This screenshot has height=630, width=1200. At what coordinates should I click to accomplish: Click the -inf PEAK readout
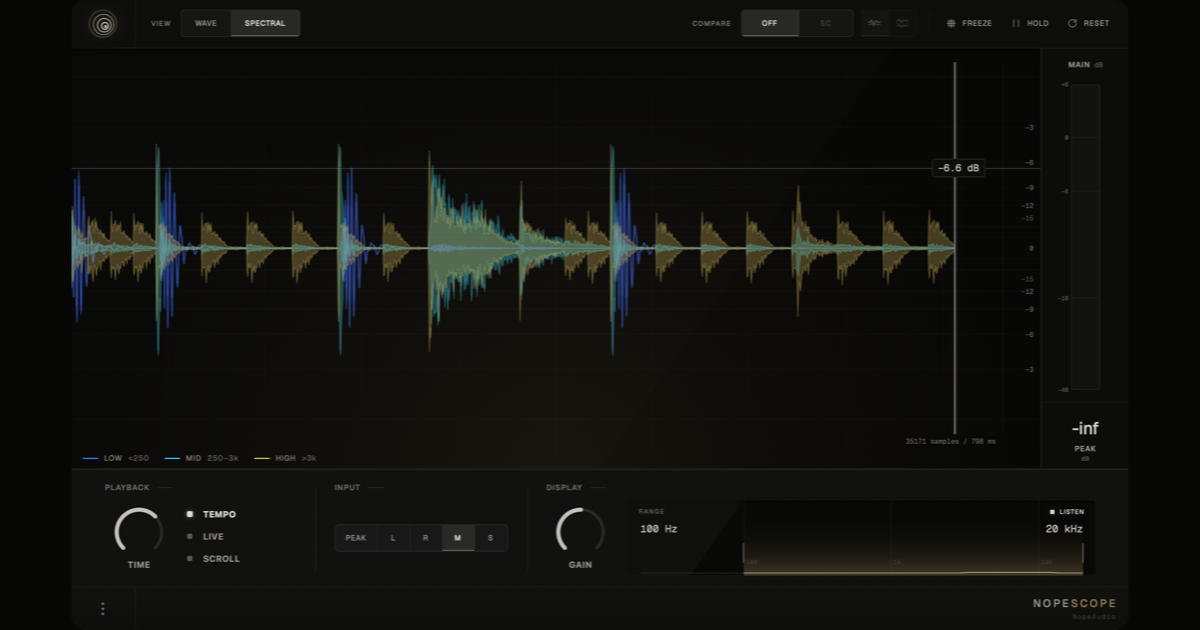point(1085,429)
